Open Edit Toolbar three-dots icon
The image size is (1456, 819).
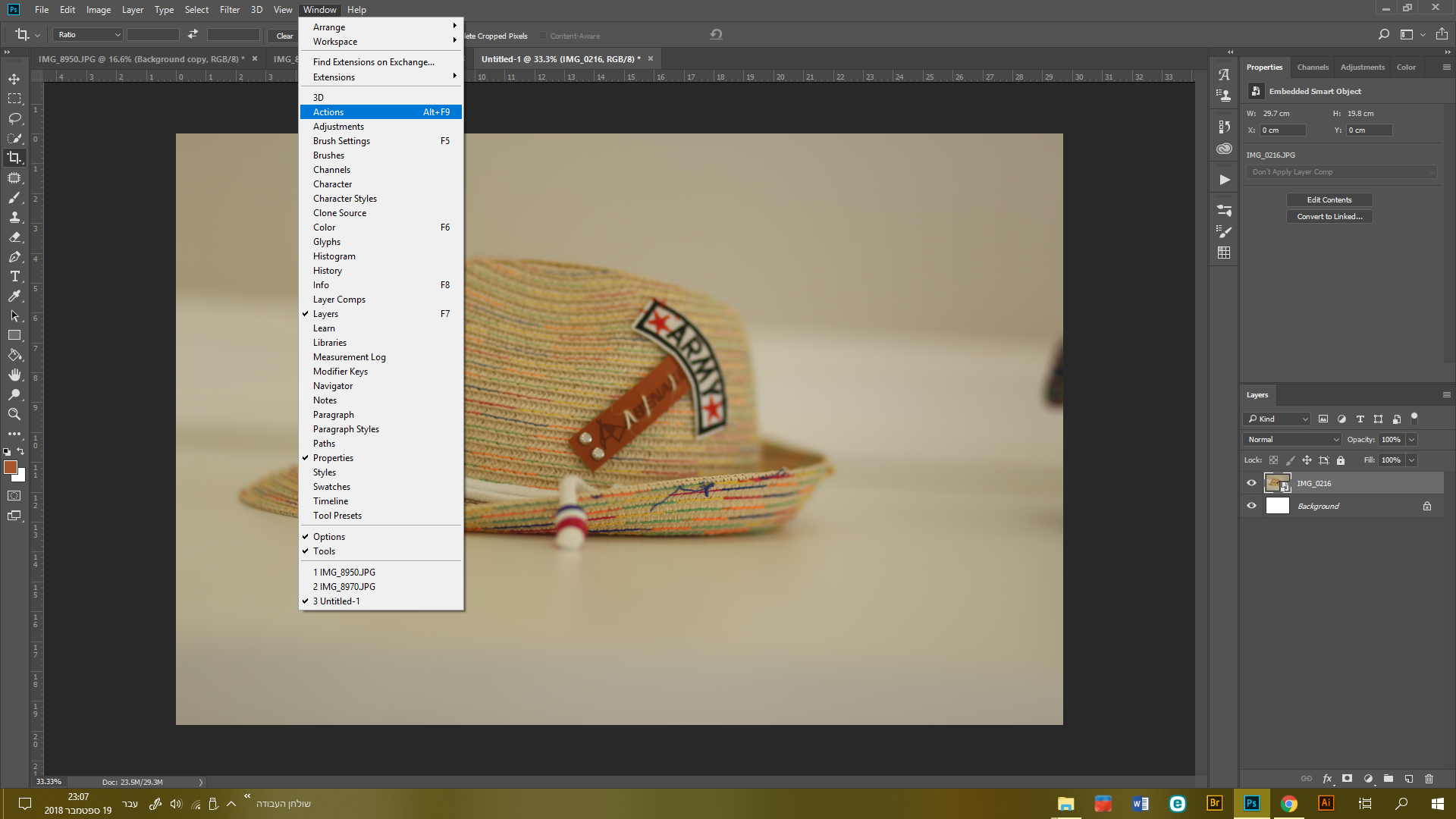(x=14, y=434)
